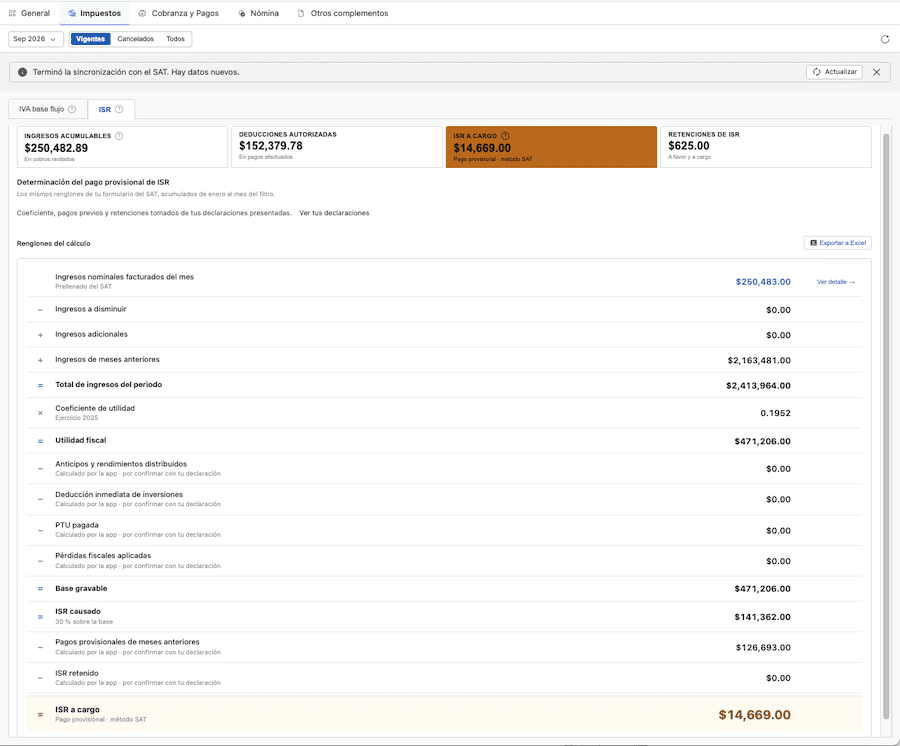Select the Todos filter
This screenshot has height=746, width=900.
[x=176, y=39]
